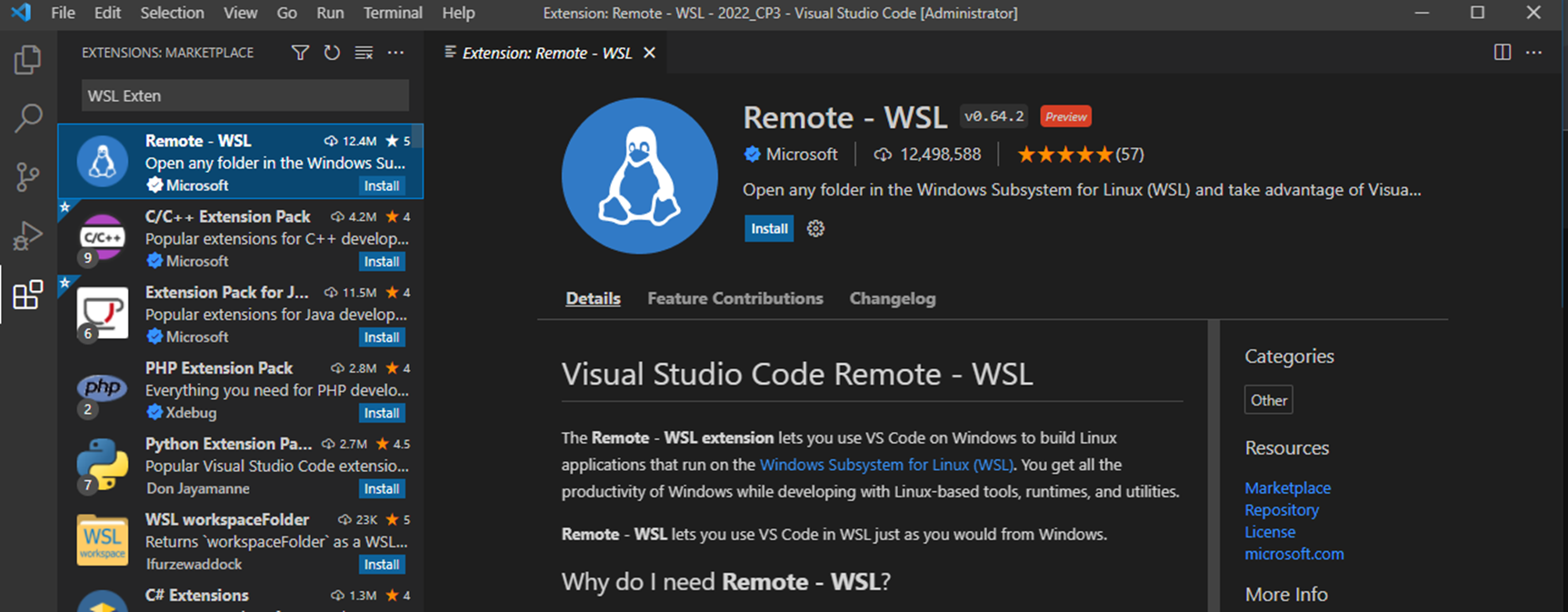Click Don Jayamanne publisher name

tap(197, 488)
